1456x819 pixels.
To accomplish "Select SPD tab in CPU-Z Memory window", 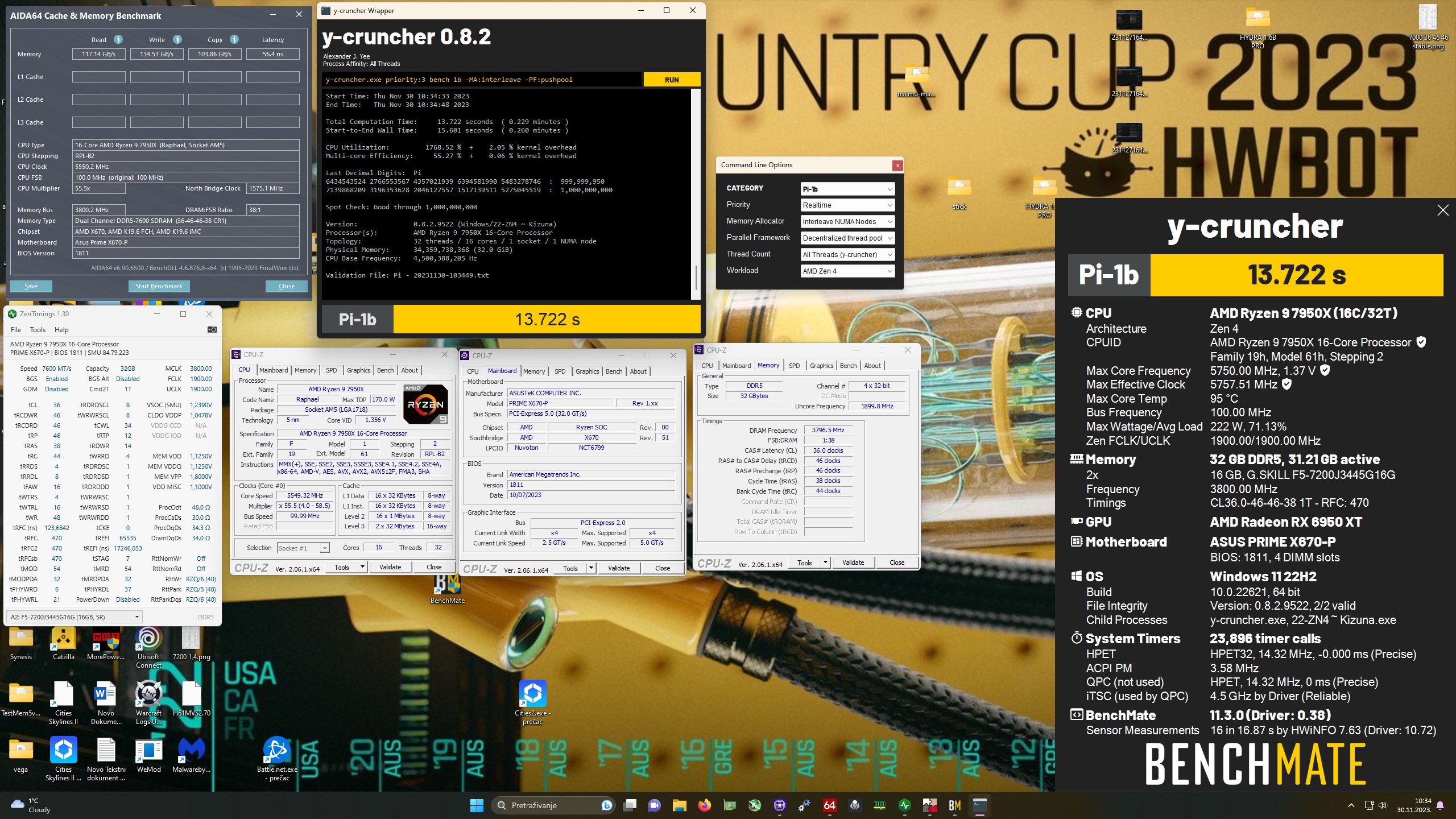I will (794, 366).
